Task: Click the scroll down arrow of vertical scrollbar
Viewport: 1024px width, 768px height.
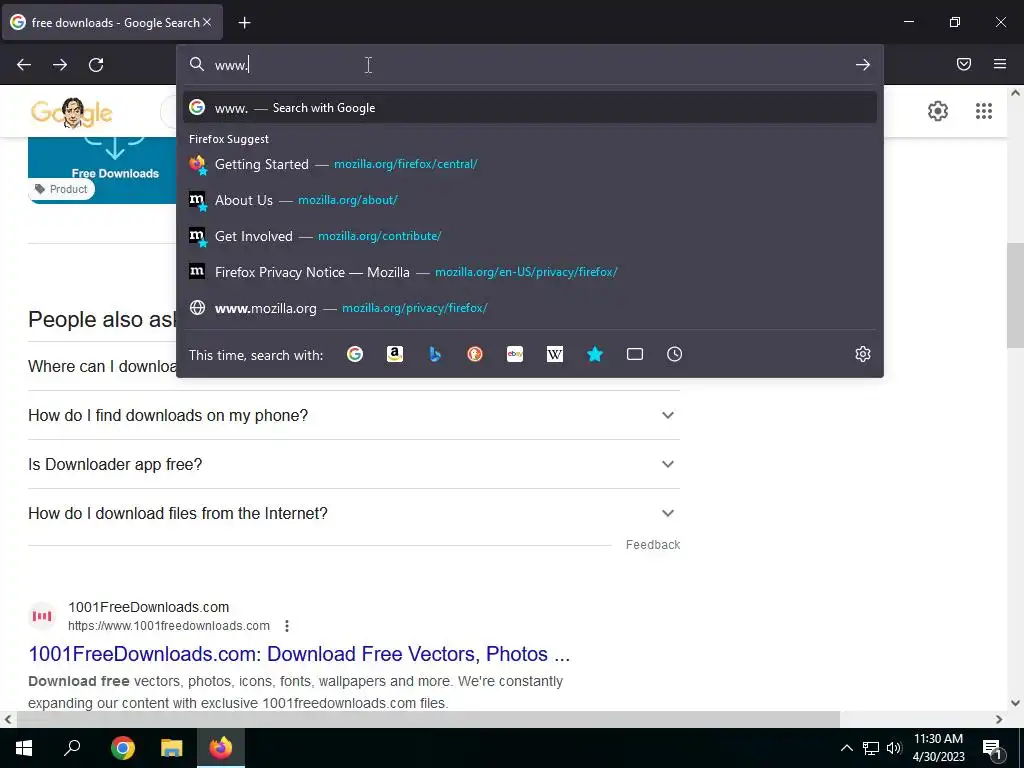Action: (x=1015, y=703)
